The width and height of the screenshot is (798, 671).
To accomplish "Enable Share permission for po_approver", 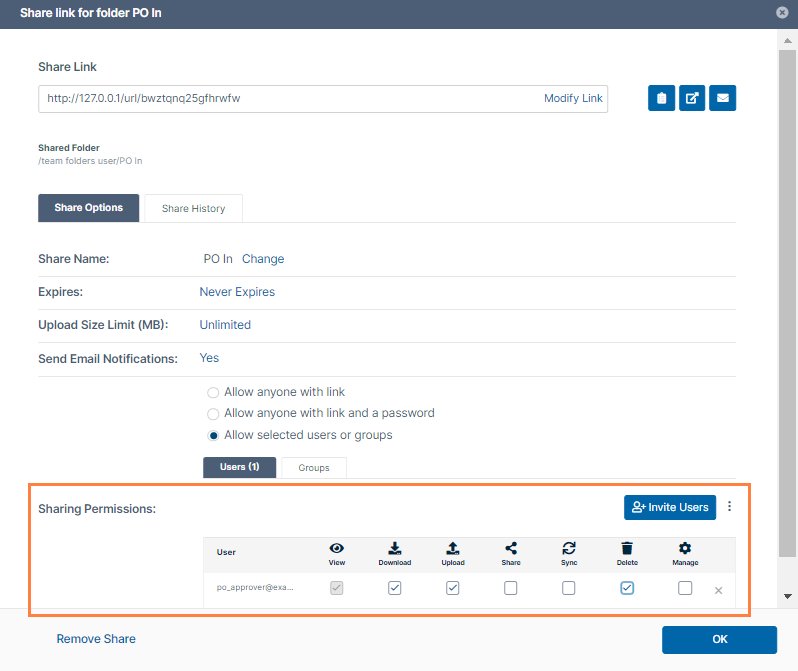I will 511,589.
